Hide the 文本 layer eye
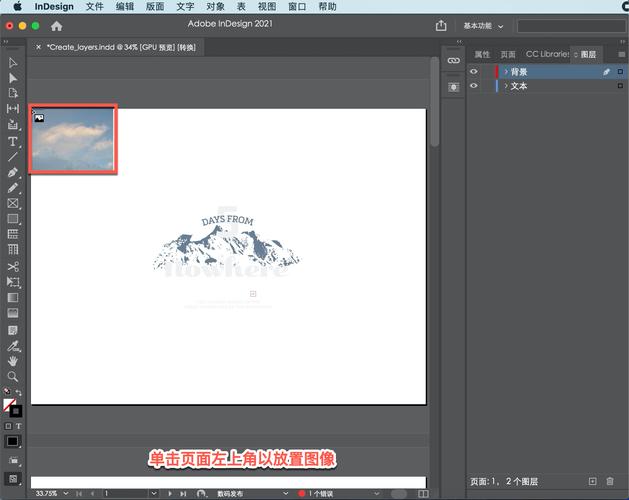The height and width of the screenshot is (500, 629). pos(474,85)
